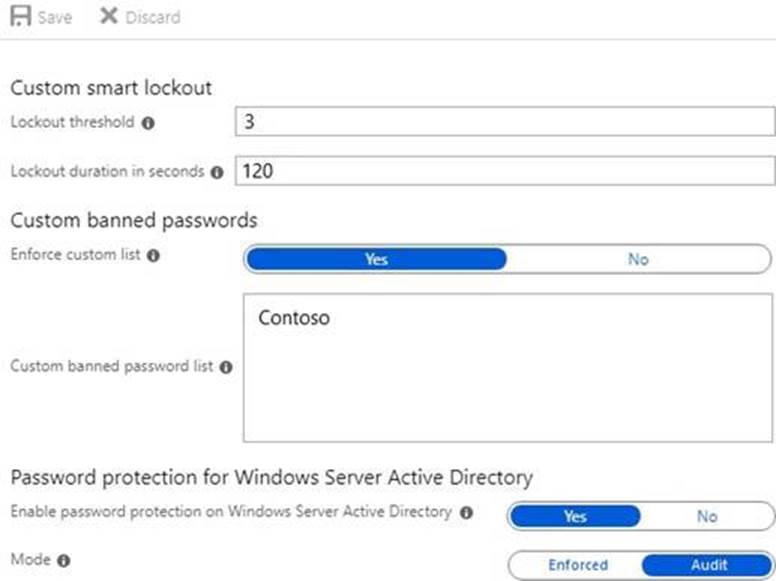Image resolution: width=776 pixels, height=581 pixels.
Task: Set Enforce custom list to Yes
Action: click(x=376, y=259)
